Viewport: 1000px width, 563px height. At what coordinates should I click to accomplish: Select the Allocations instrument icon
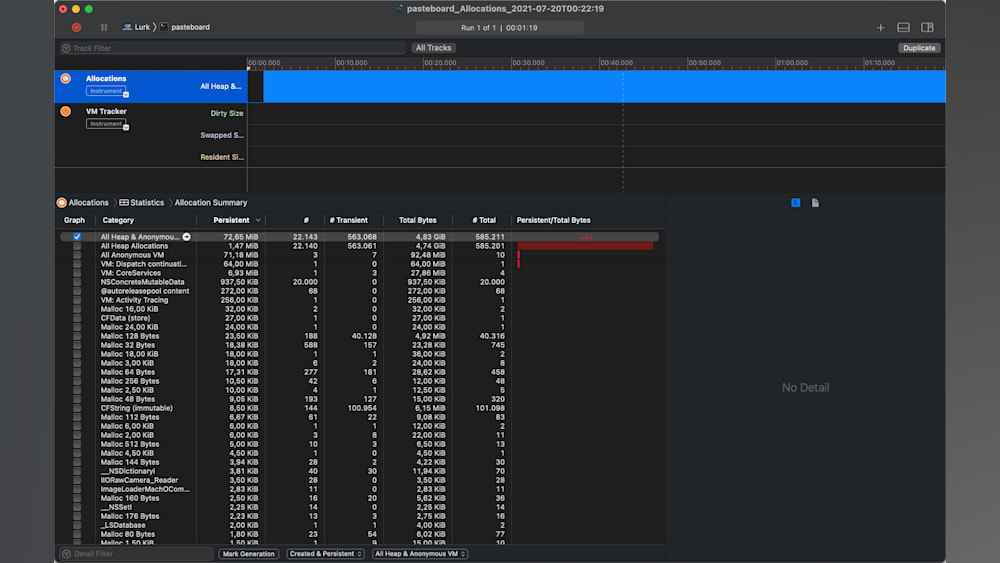pos(66,78)
